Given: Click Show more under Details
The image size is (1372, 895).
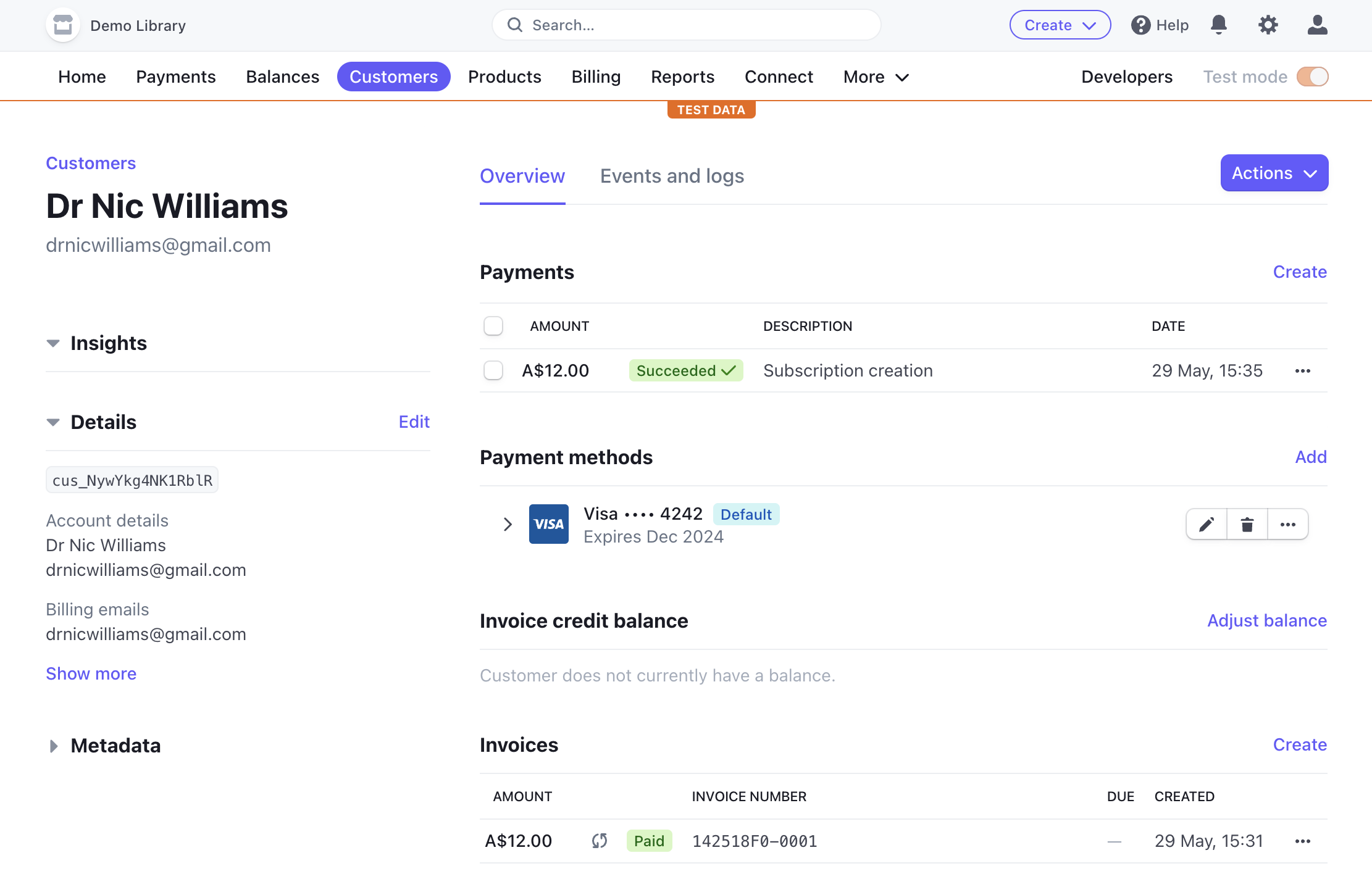Looking at the screenshot, I should [x=91, y=674].
